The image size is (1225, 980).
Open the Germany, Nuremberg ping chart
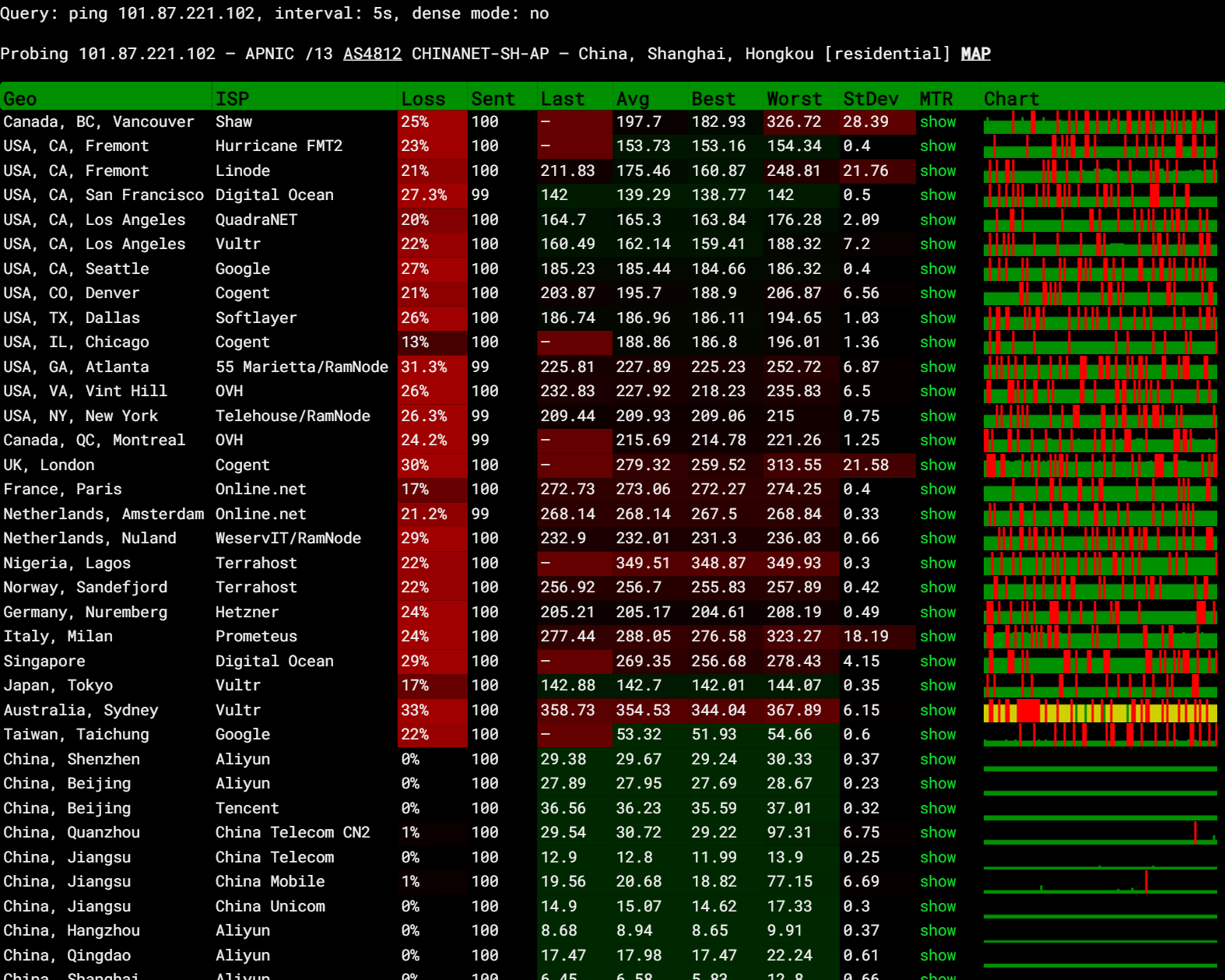(x=1100, y=613)
